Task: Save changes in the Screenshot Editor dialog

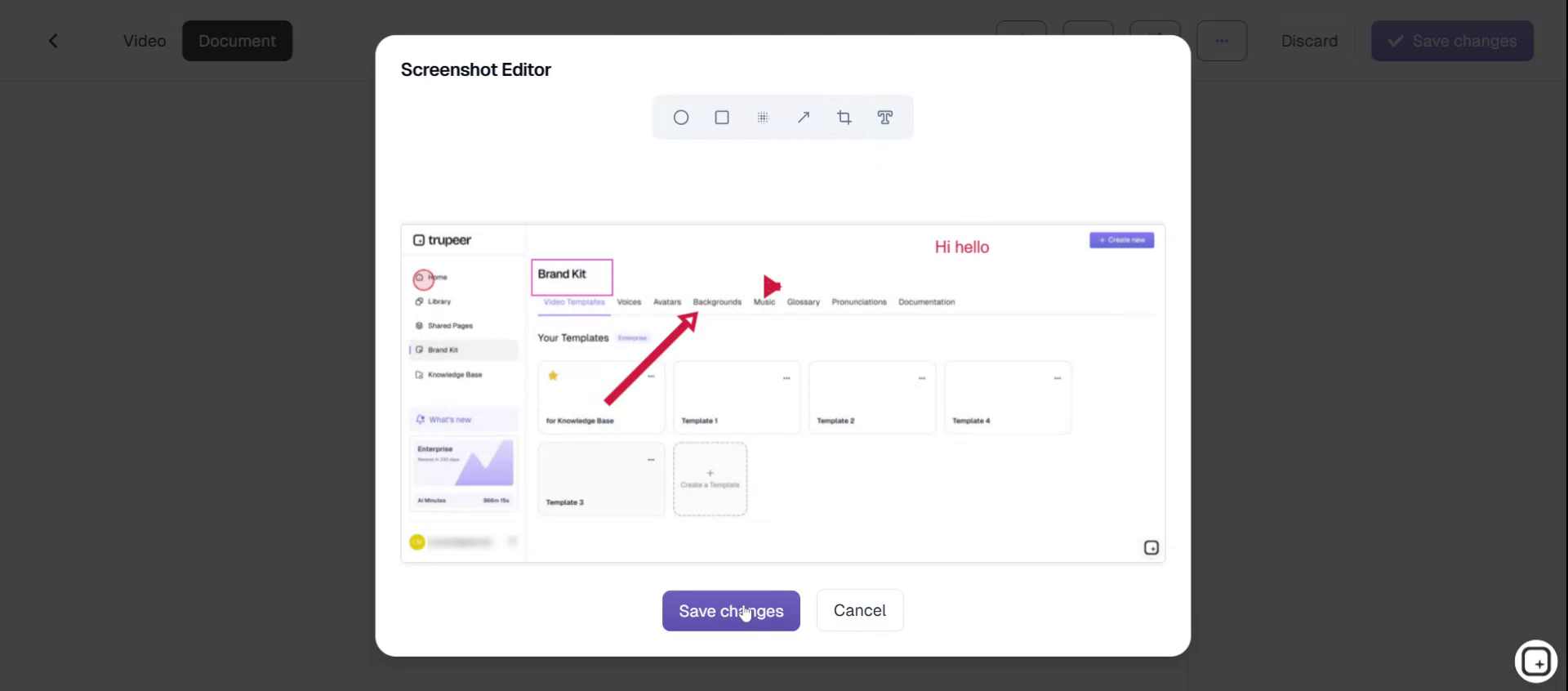Action: click(x=731, y=611)
